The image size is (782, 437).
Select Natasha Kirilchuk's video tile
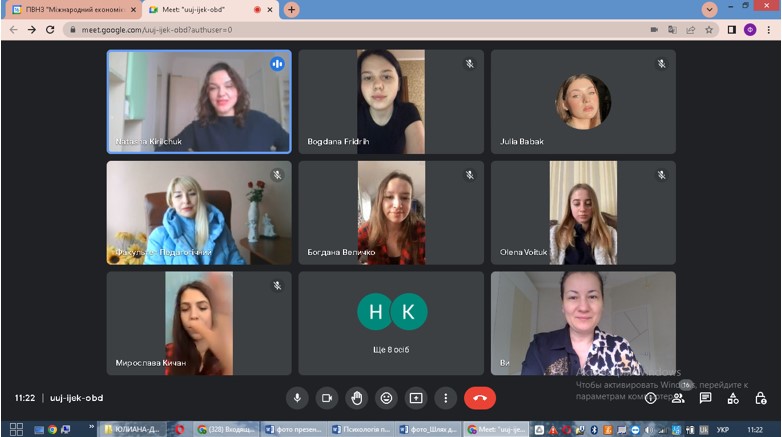199,102
